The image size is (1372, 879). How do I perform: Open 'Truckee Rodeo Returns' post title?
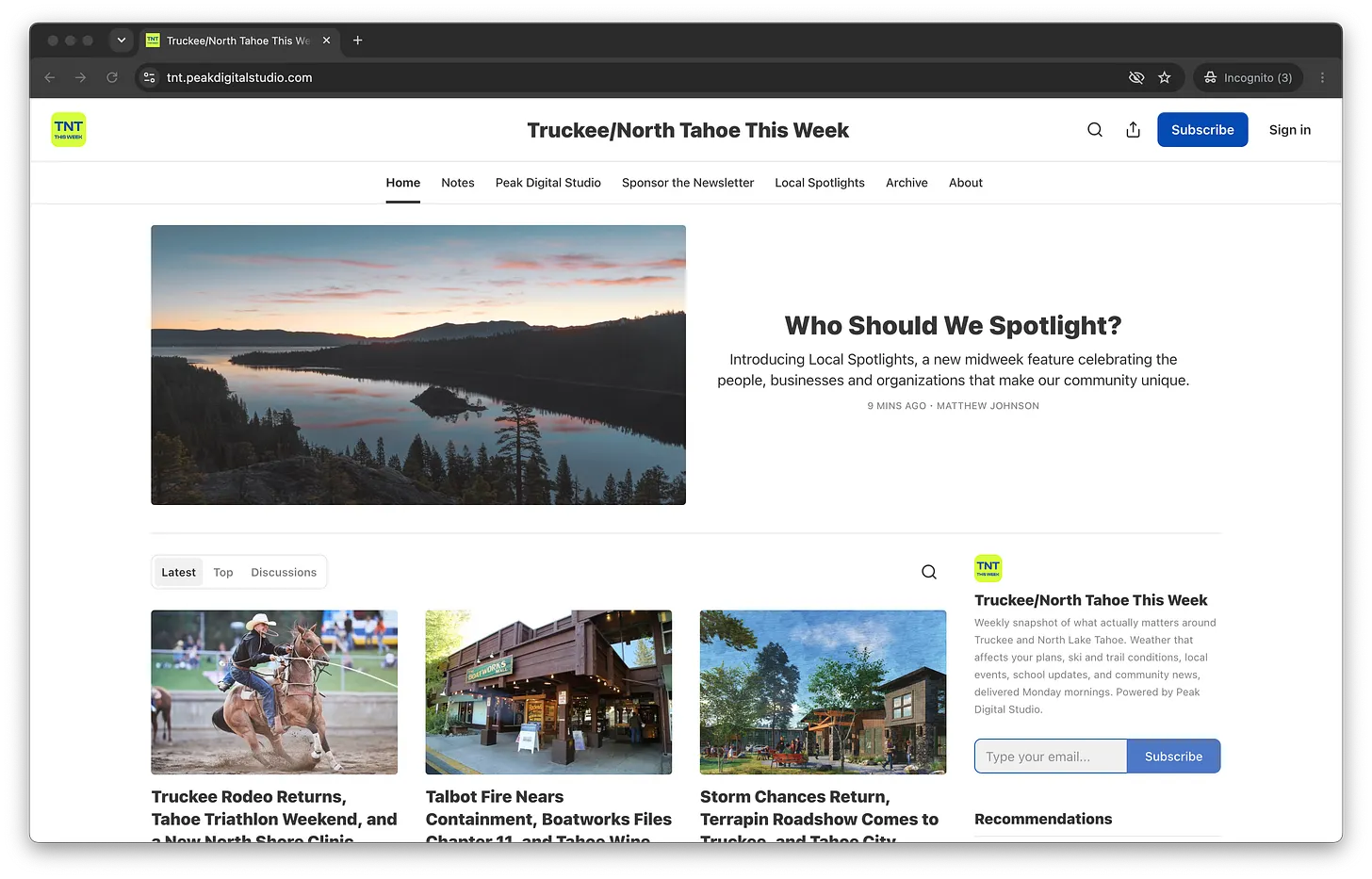tap(274, 816)
